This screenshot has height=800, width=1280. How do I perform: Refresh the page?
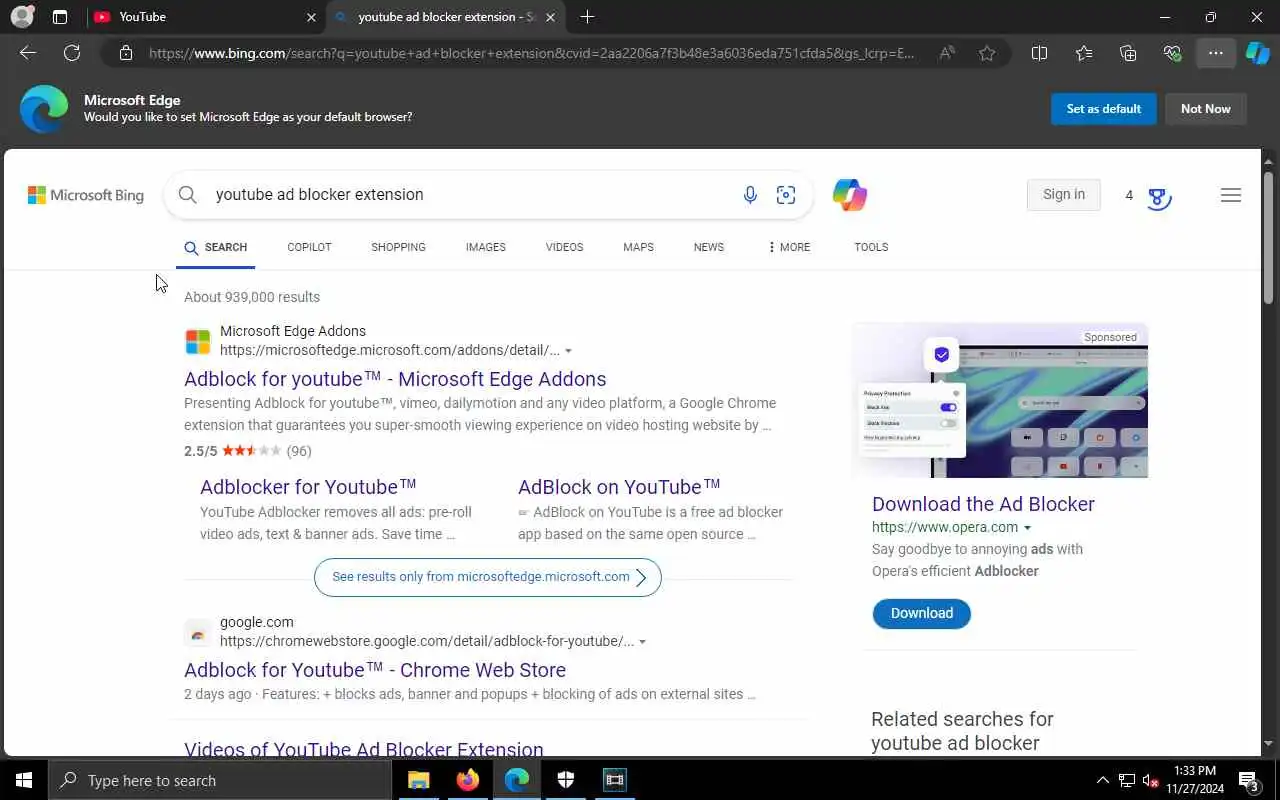(72, 53)
